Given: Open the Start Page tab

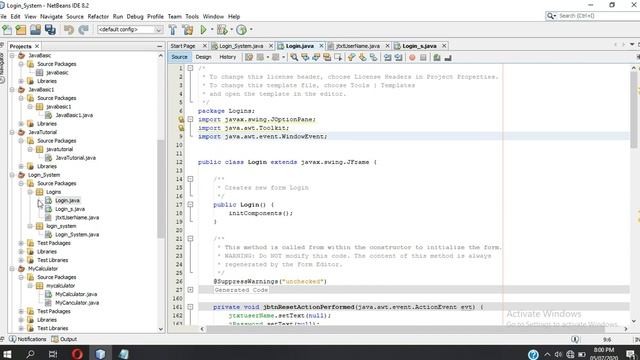Looking at the screenshot, I should tap(183, 46).
